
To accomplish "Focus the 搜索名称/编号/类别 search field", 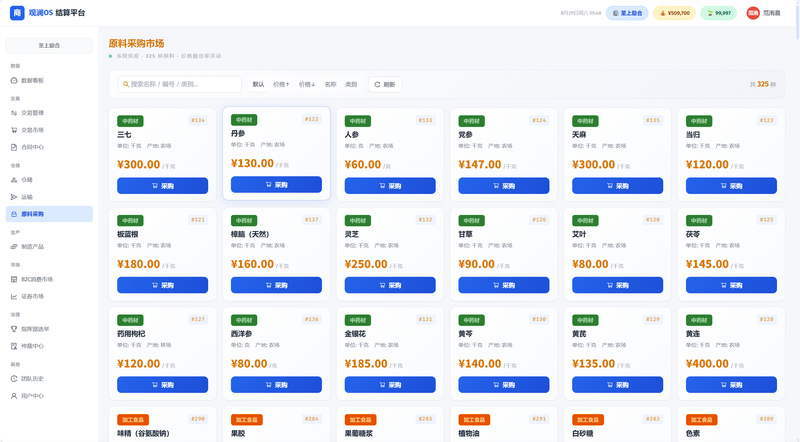I will 180,84.
